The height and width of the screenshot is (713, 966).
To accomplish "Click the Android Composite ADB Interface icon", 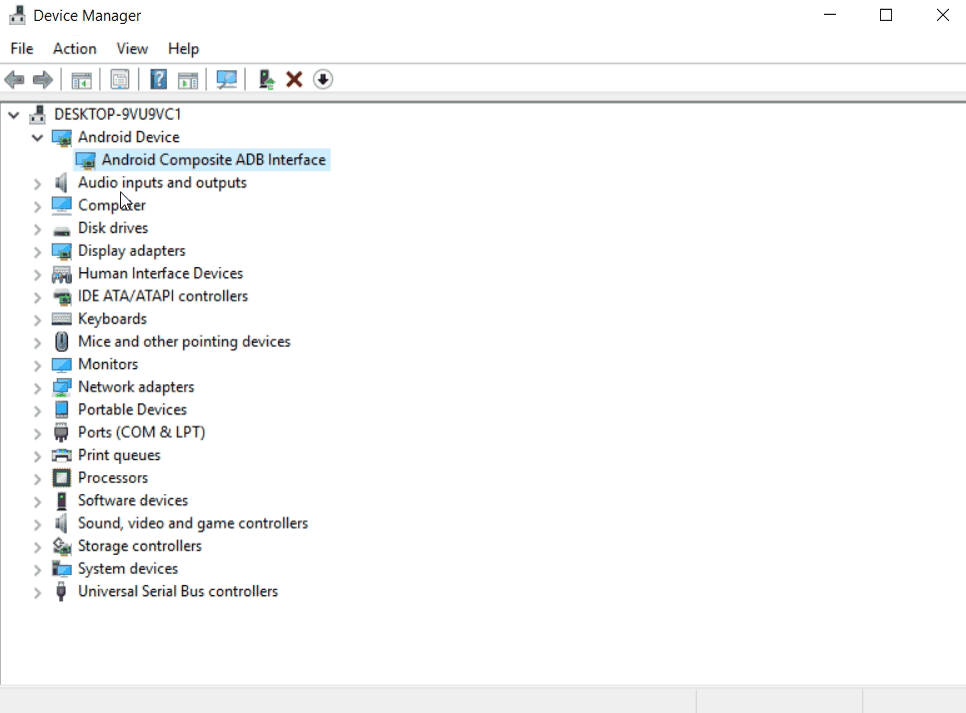I will [86, 160].
